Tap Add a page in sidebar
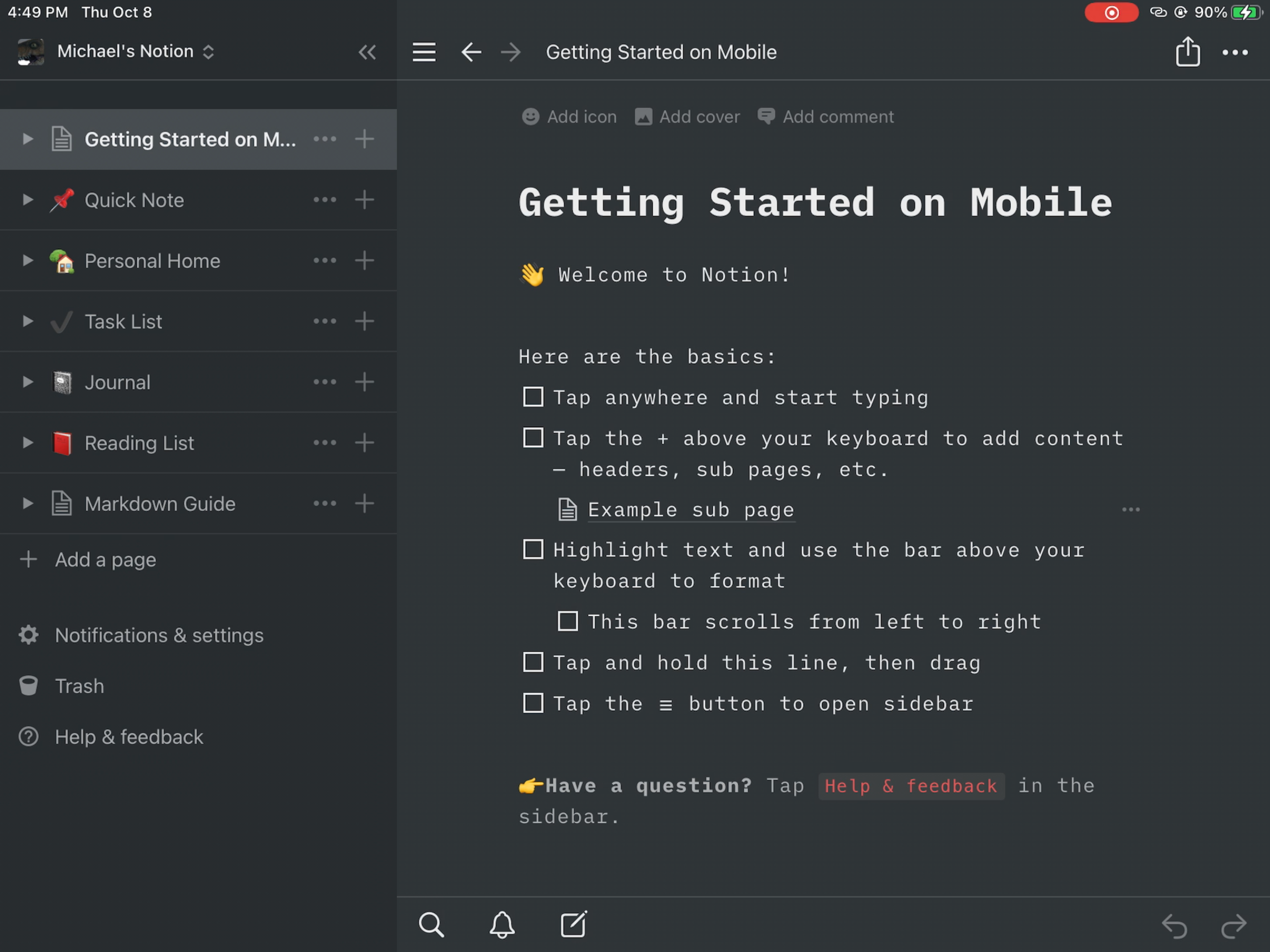1270x952 pixels. coord(88,560)
